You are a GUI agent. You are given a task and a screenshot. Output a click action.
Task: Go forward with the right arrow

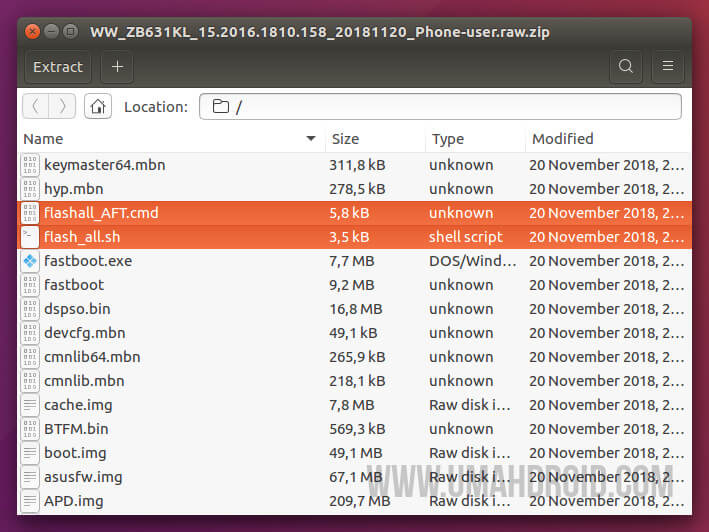point(62,107)
